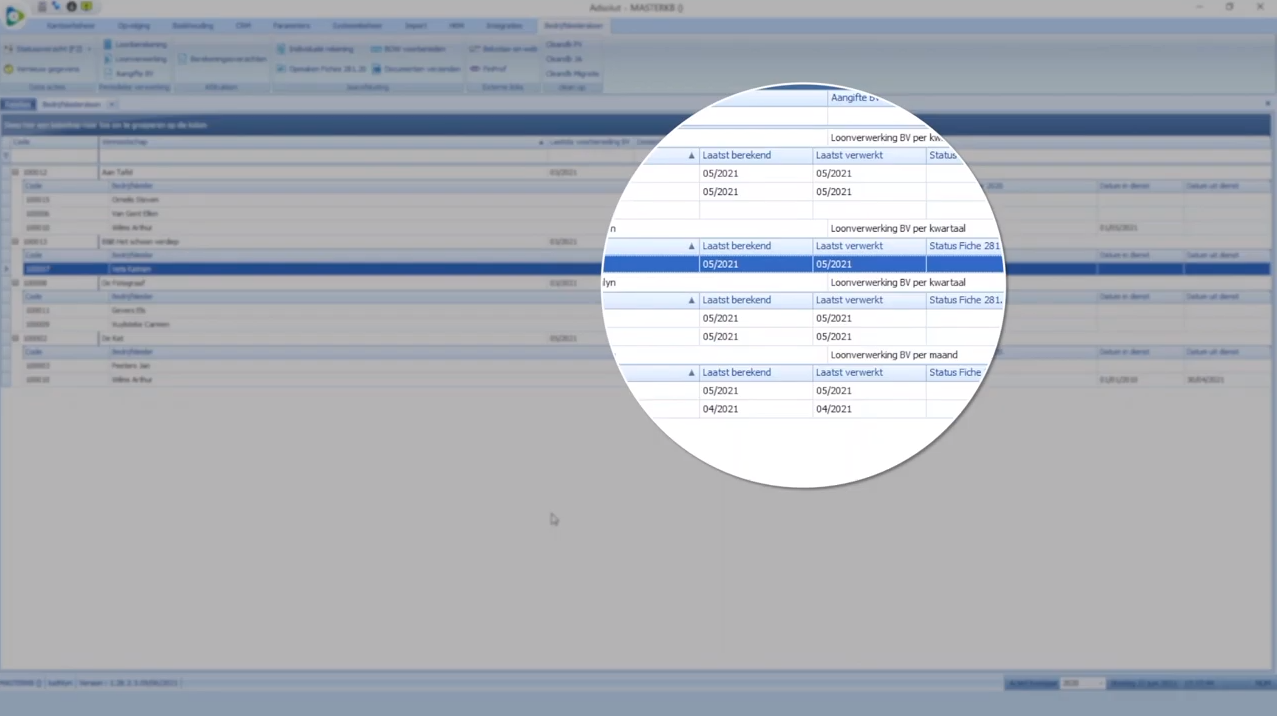Screen dimensions: 1277x716
Task: Click the Cleardb PV button
Action: pos(564,45)
